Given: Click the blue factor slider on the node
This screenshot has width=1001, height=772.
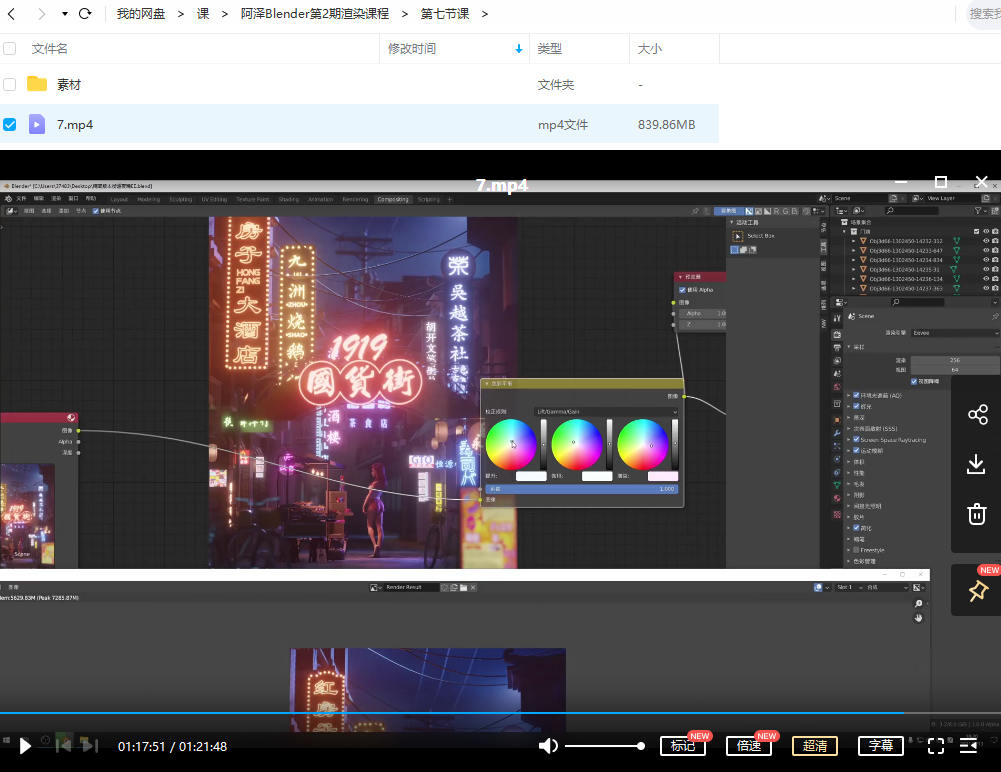Looking at the screenshot, I should point(582,488).
